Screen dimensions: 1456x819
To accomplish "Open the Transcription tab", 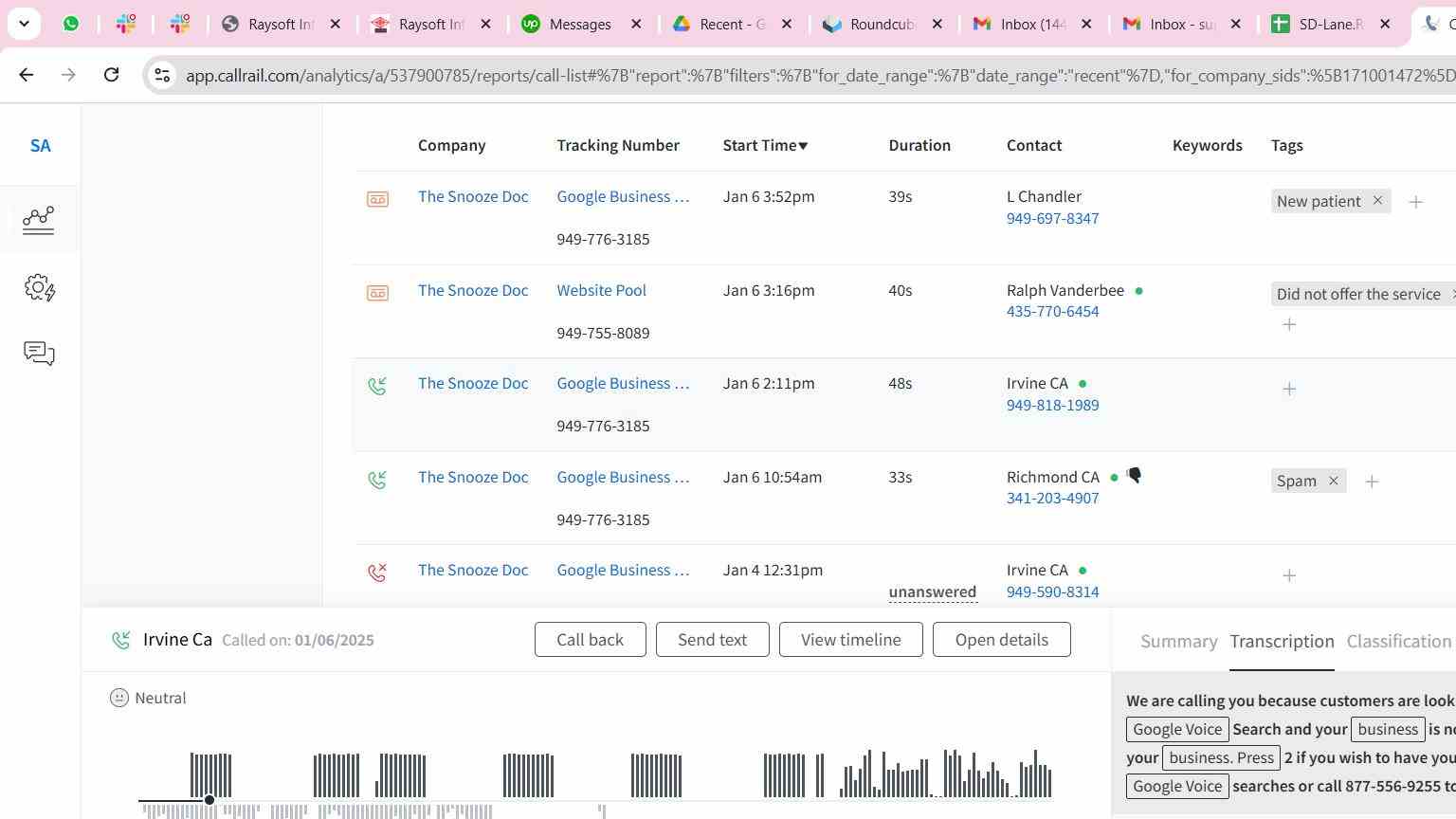I will click(1282, 642).
